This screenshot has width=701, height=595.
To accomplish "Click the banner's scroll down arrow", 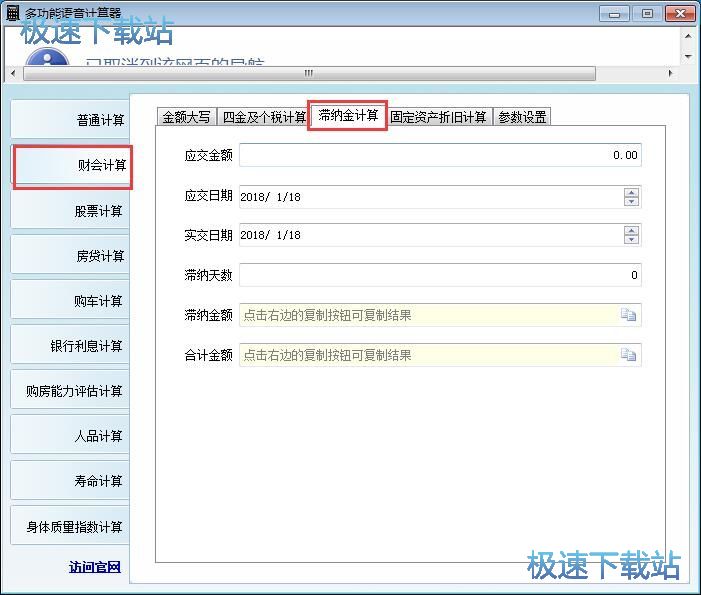I will 688,56.
